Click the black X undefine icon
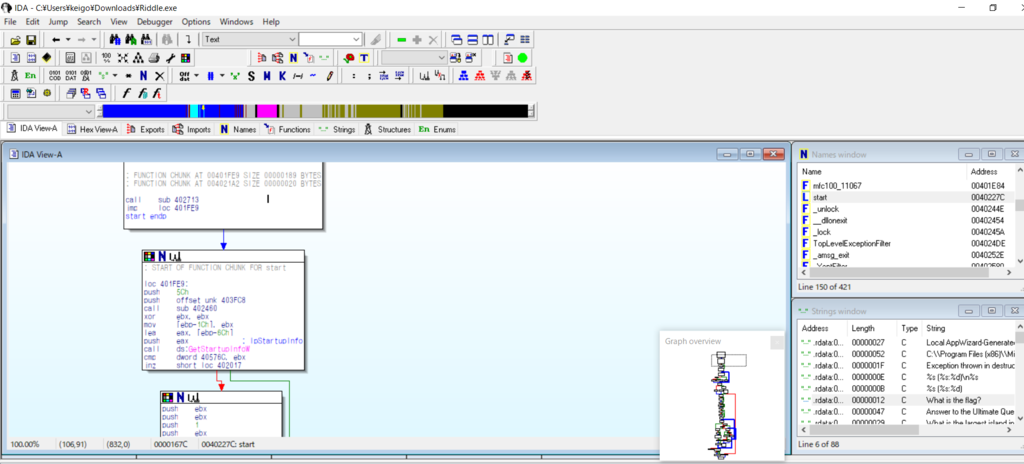1024x464 pixels. pos(159,76)
